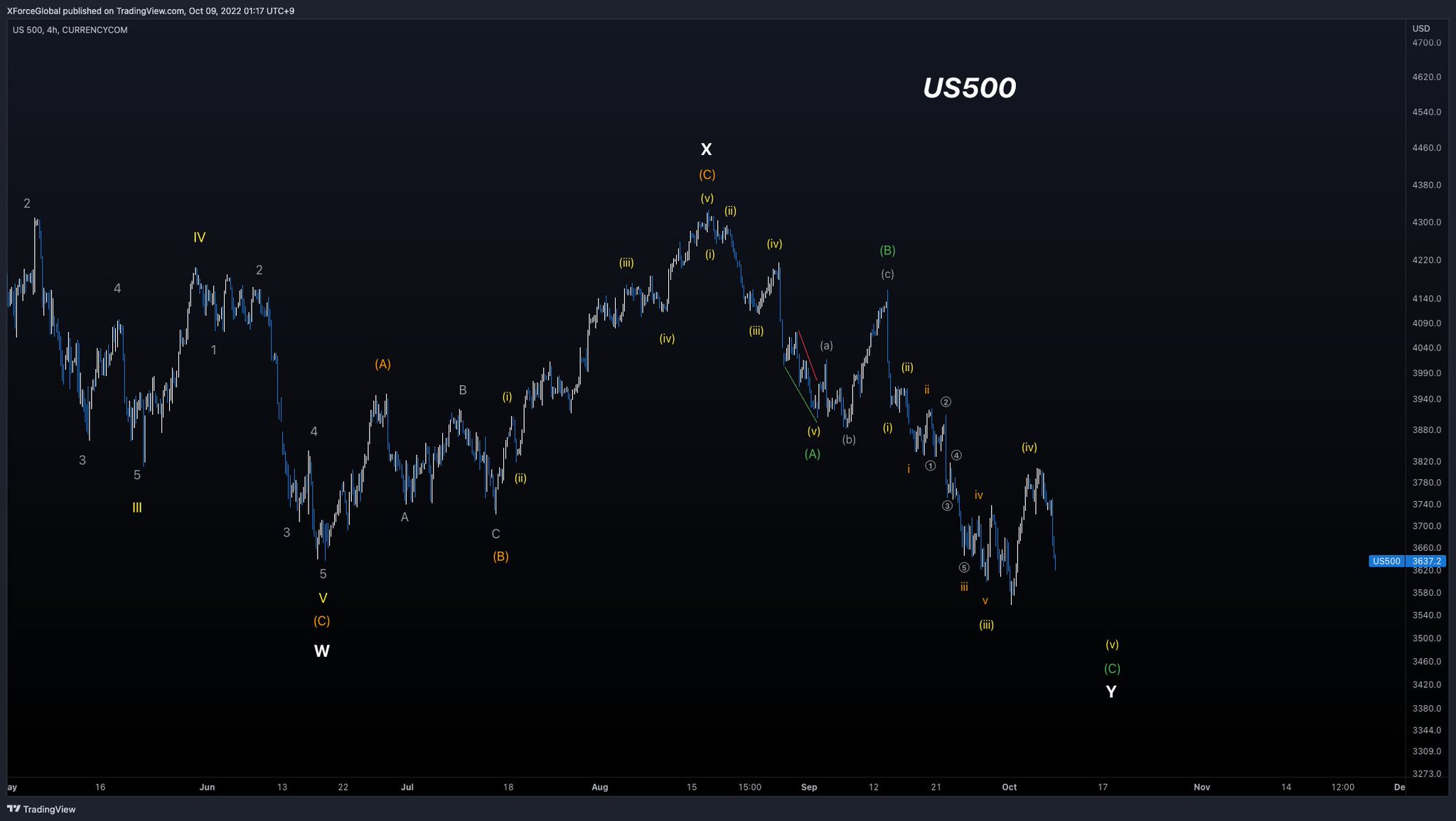Click the Oct label on the time axis
Viewport: 1456px width, 821px height.
pyautogui.click(x=1011, y=787)
